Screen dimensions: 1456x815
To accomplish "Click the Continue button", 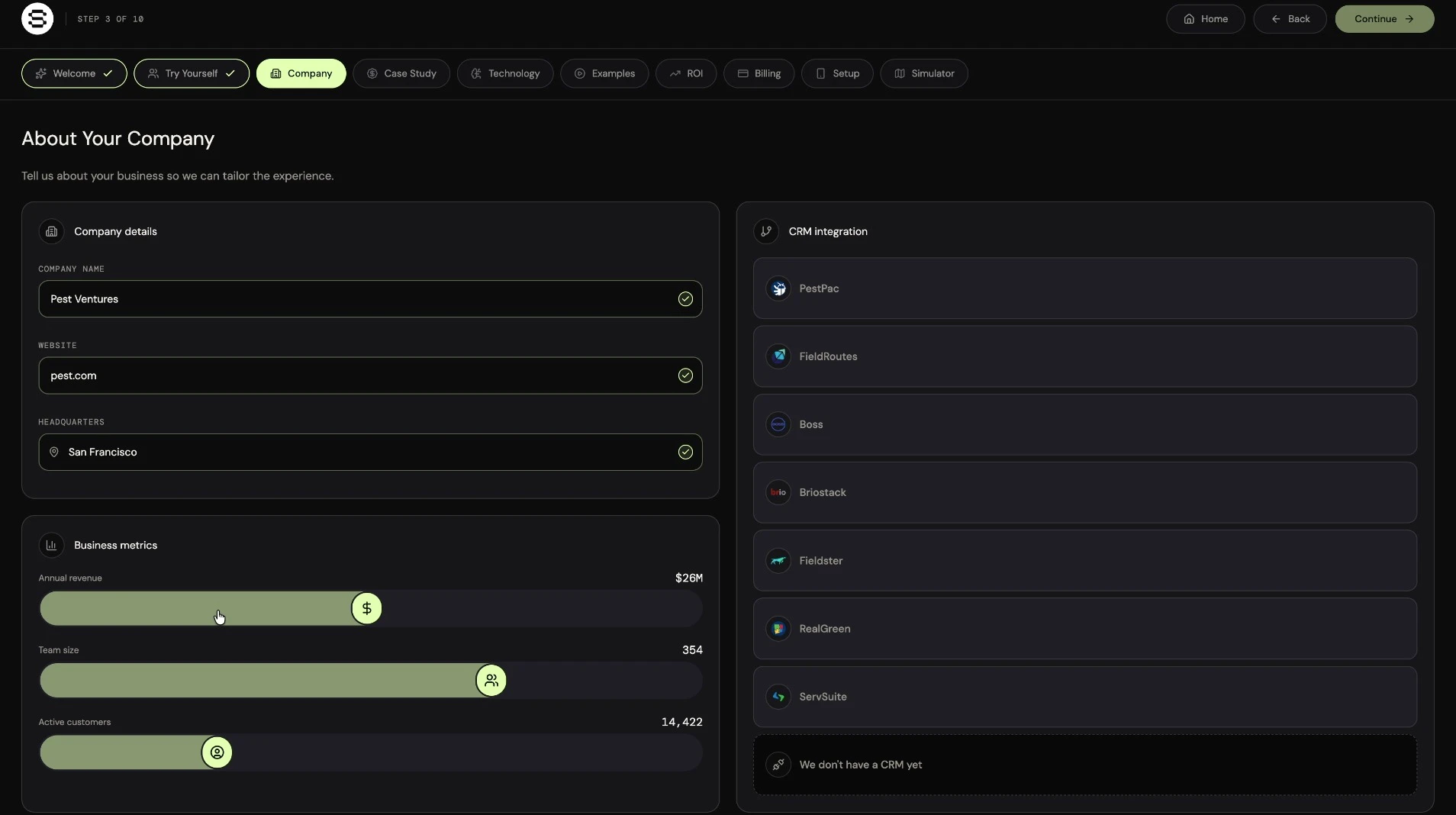I will 1384,19.
